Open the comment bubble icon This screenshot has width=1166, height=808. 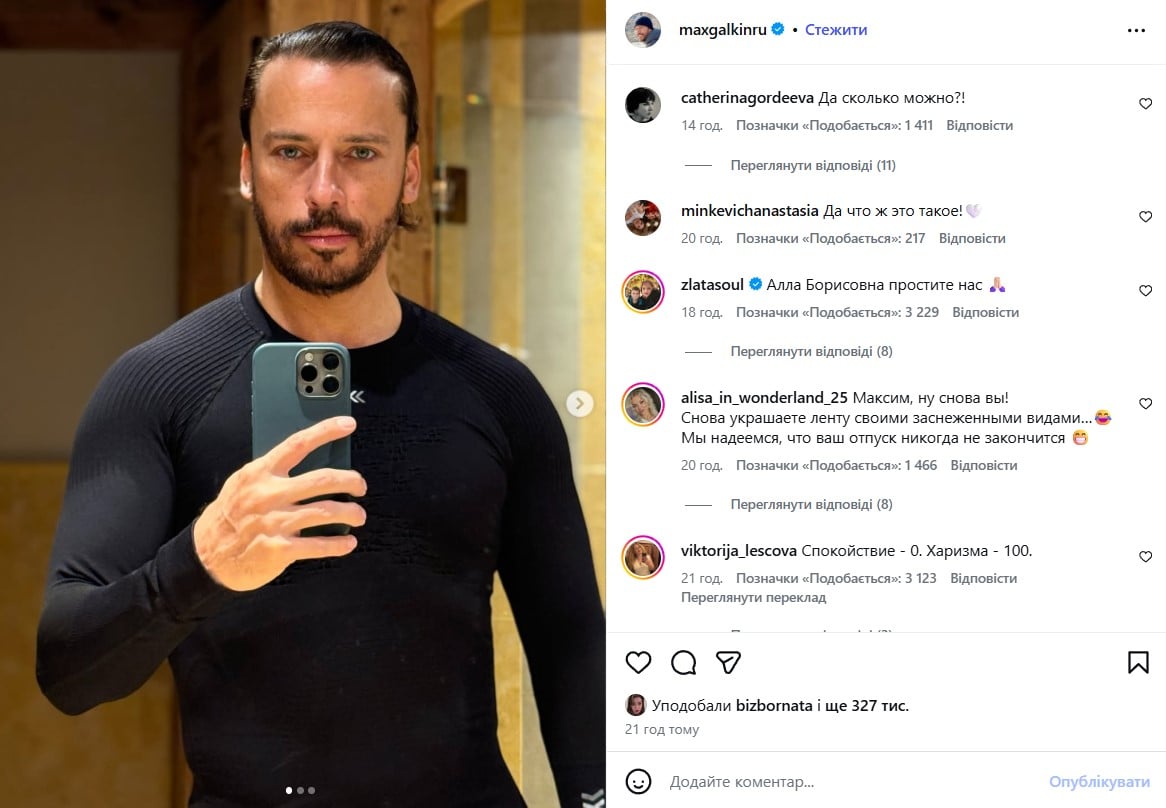tap(683, 662)
